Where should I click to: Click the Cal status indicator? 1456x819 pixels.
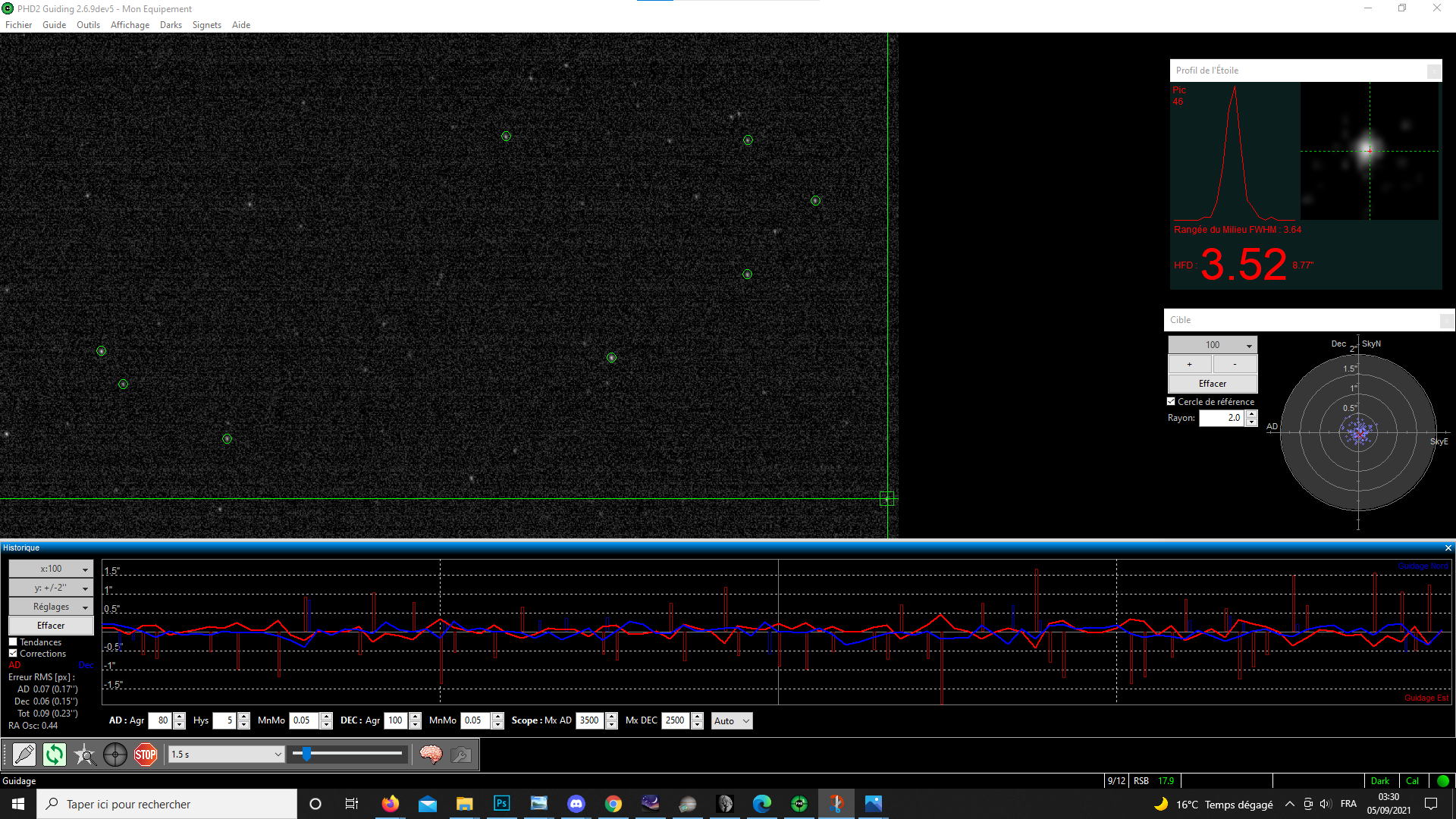click(1412, 781)
